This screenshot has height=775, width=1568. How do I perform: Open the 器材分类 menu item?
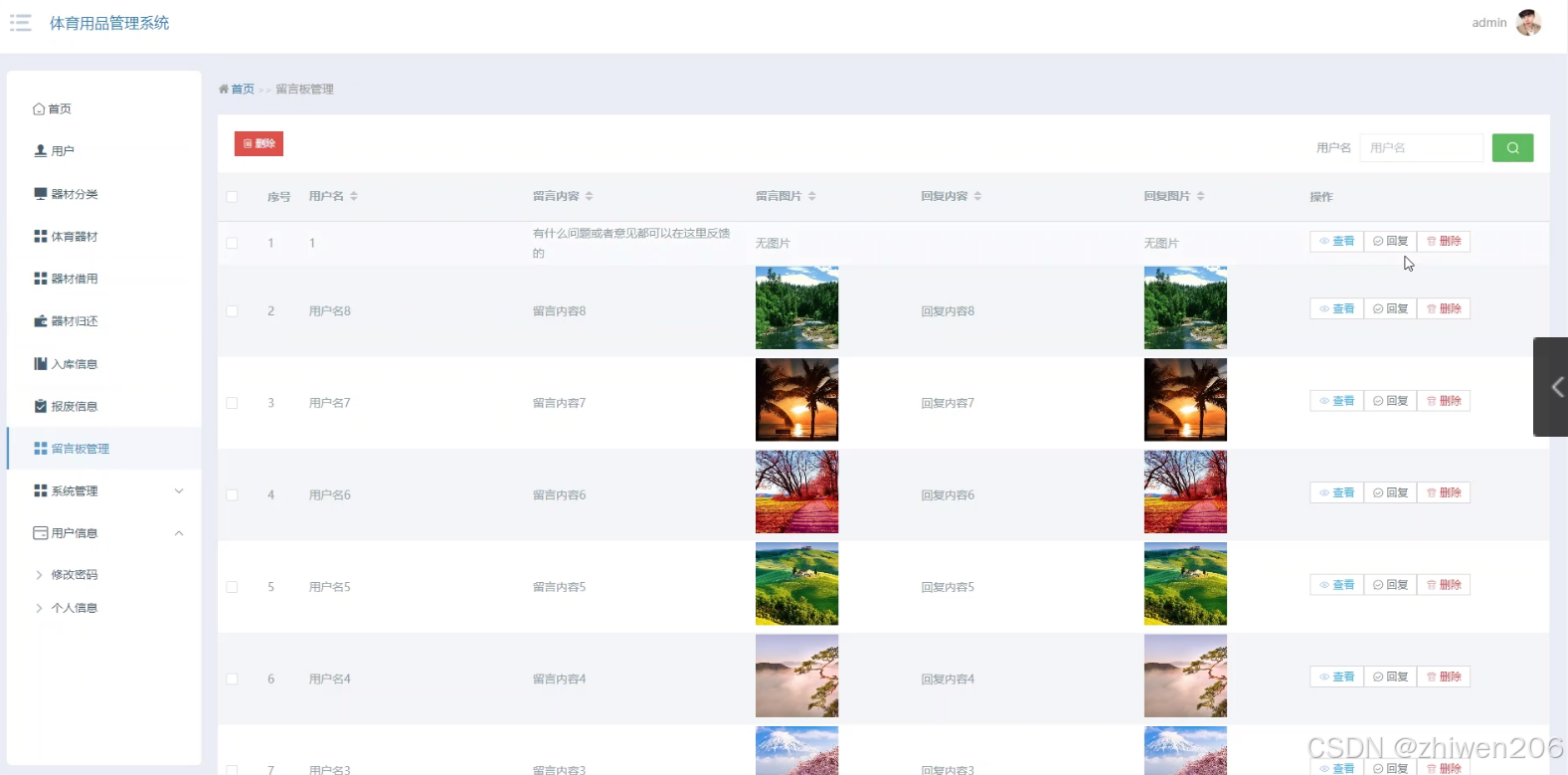click(x=103, y=193)
